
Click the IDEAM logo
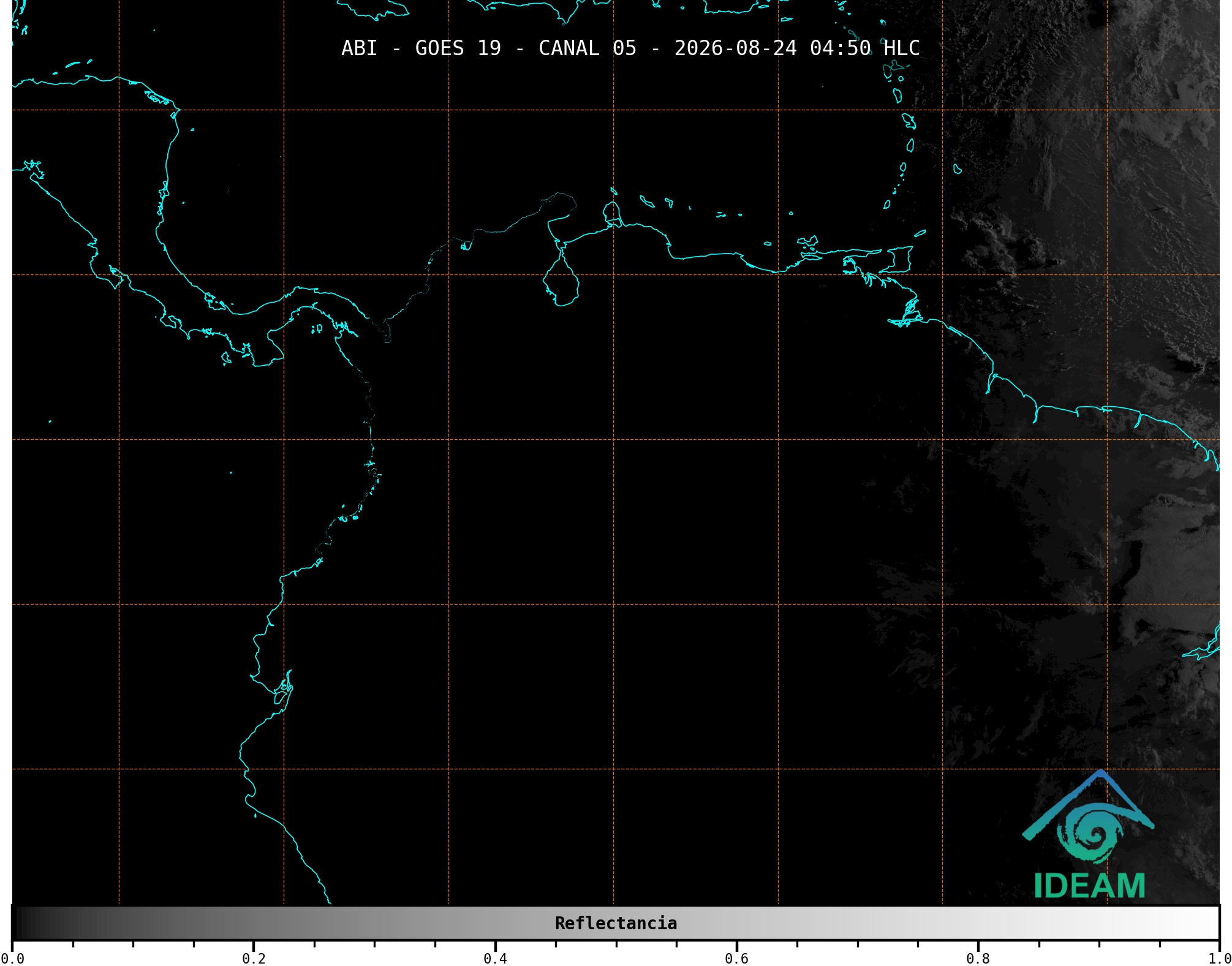1089,834
